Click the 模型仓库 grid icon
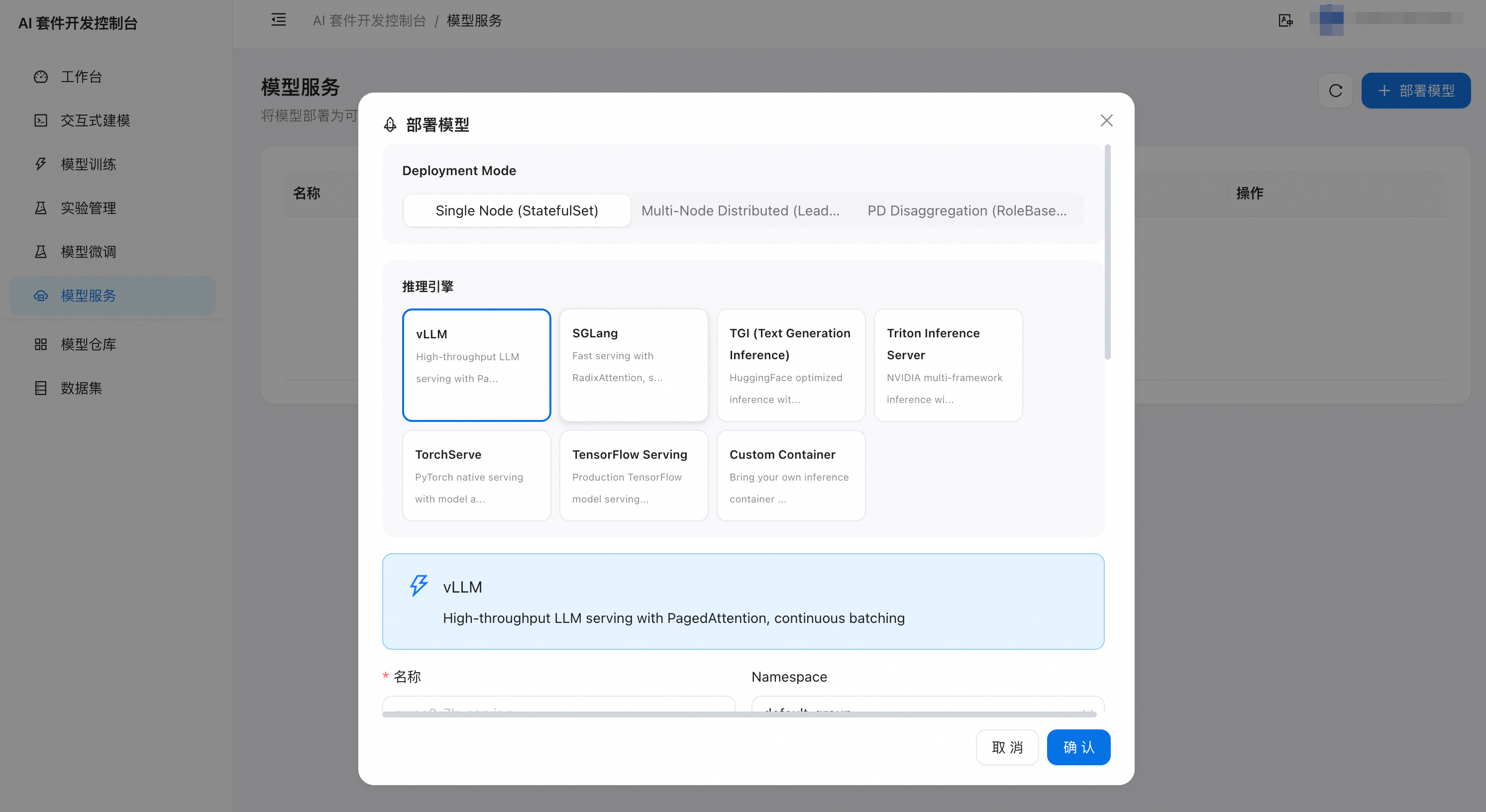Viewport: 1486px width, 812px height. pyautogui.click(x=40, y=344)
